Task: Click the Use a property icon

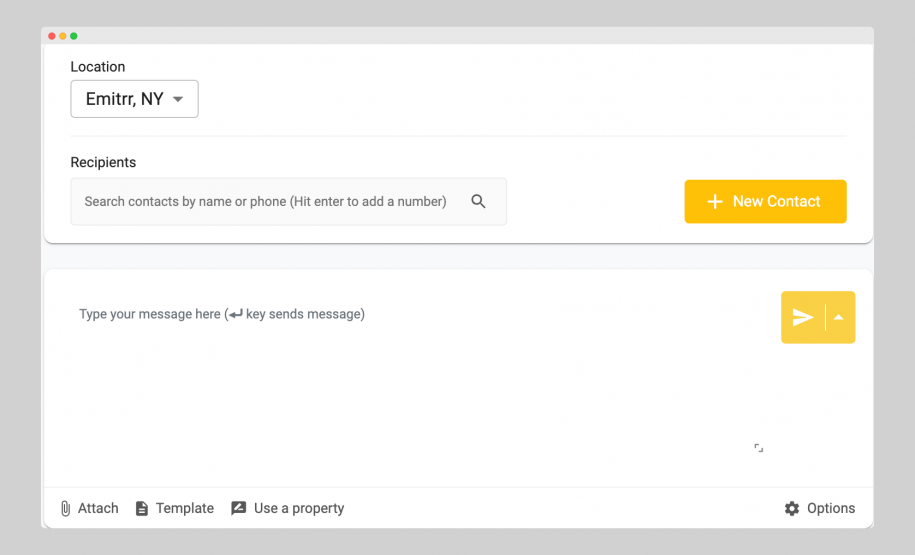Action: [x=238, y=508]
